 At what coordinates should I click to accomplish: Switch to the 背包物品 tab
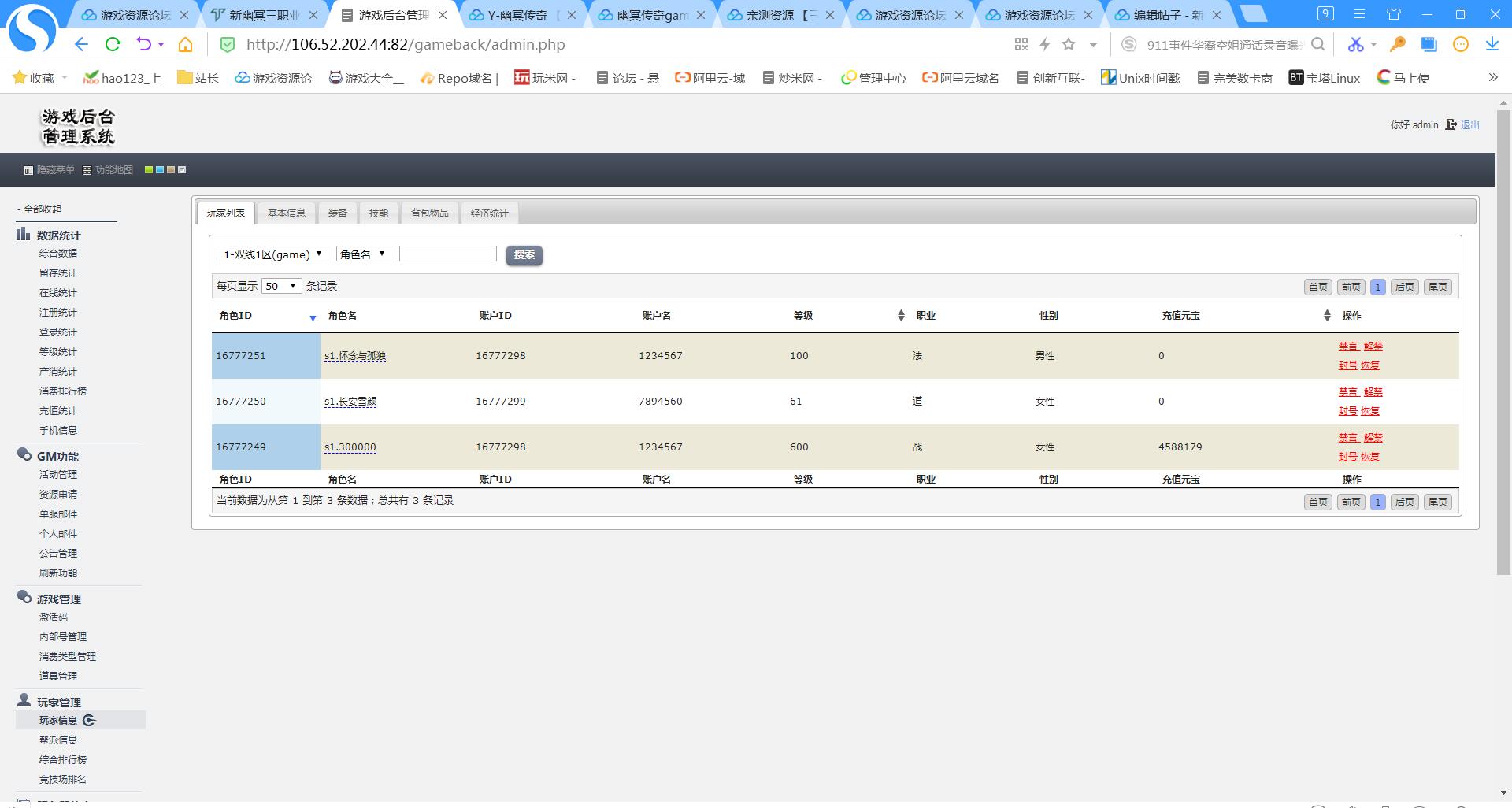click(429, 213)
